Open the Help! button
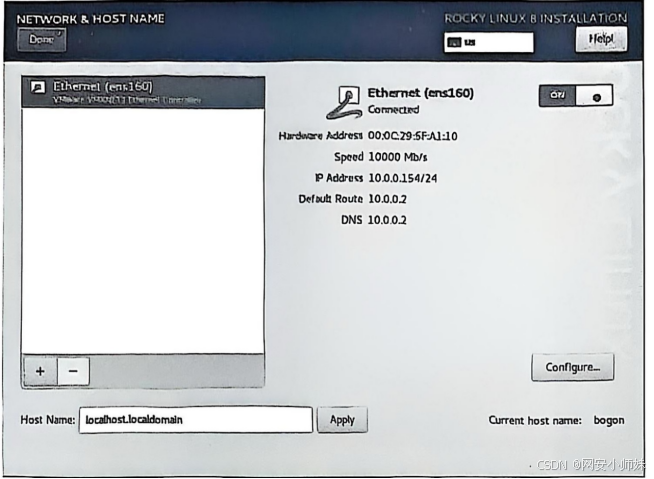 coord(601,39)
